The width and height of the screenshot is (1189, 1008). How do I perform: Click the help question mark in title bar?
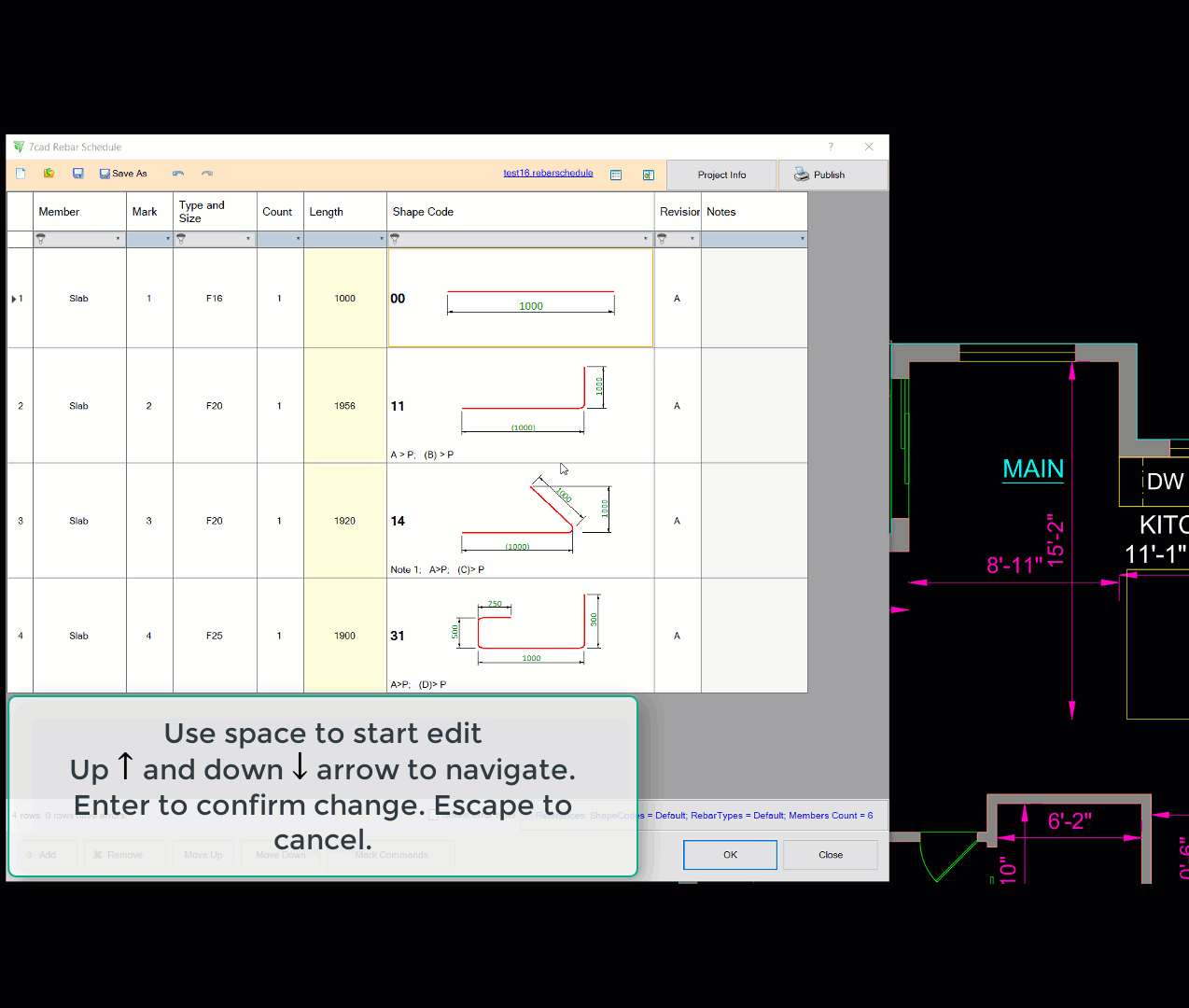(831, 147)
